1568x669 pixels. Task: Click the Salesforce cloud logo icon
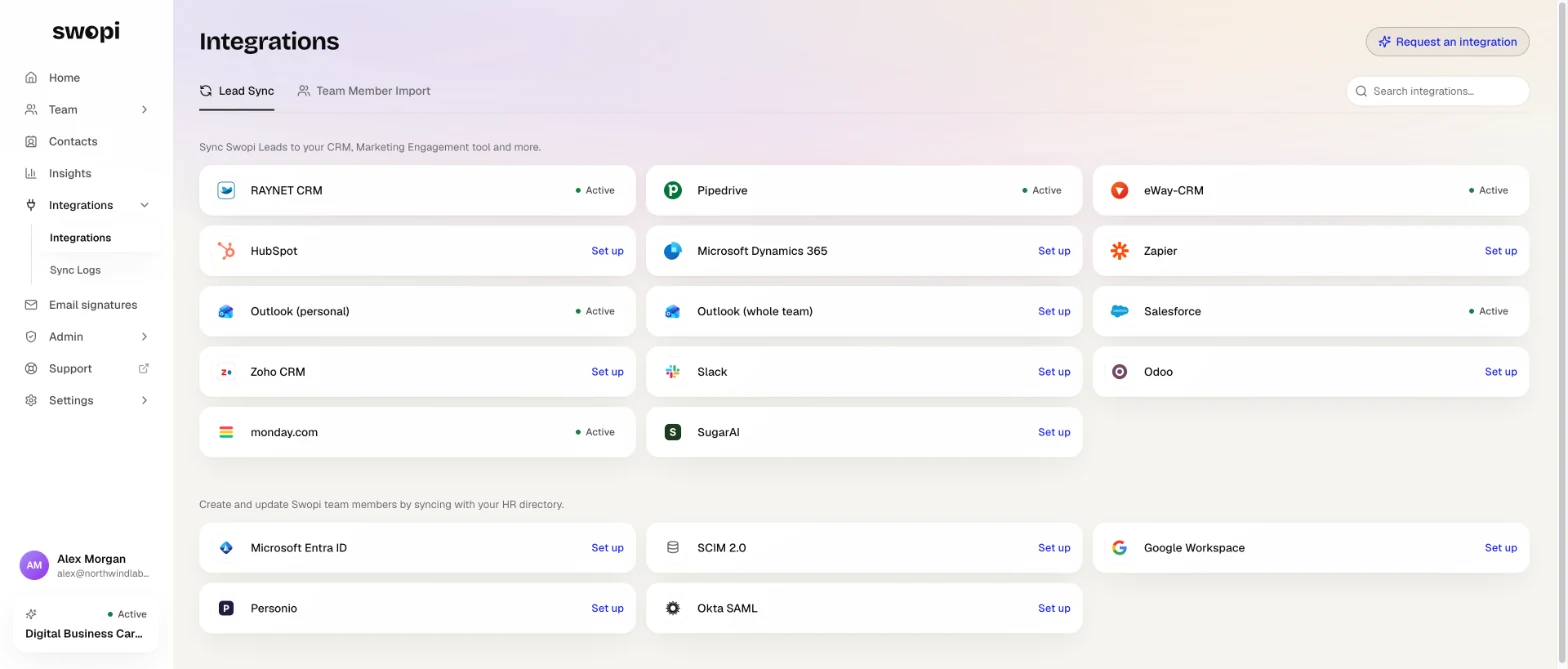click(x=1120, y=311)
